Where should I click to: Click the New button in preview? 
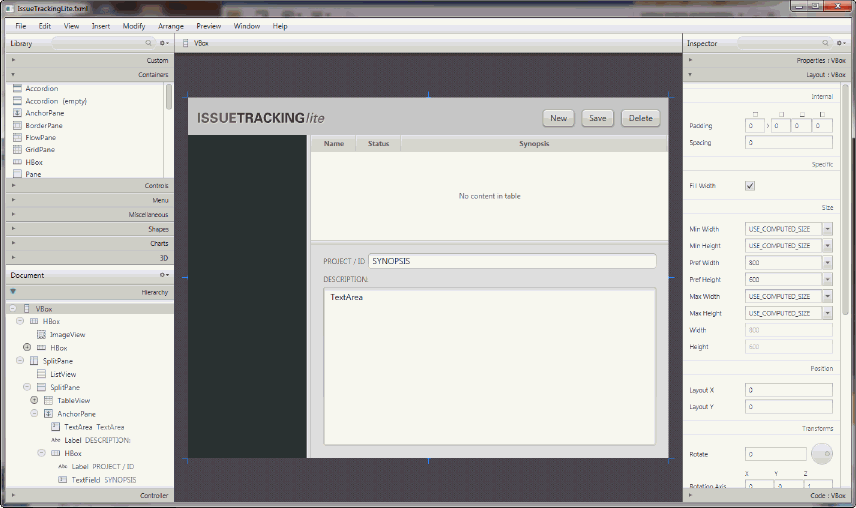(558, 118)
